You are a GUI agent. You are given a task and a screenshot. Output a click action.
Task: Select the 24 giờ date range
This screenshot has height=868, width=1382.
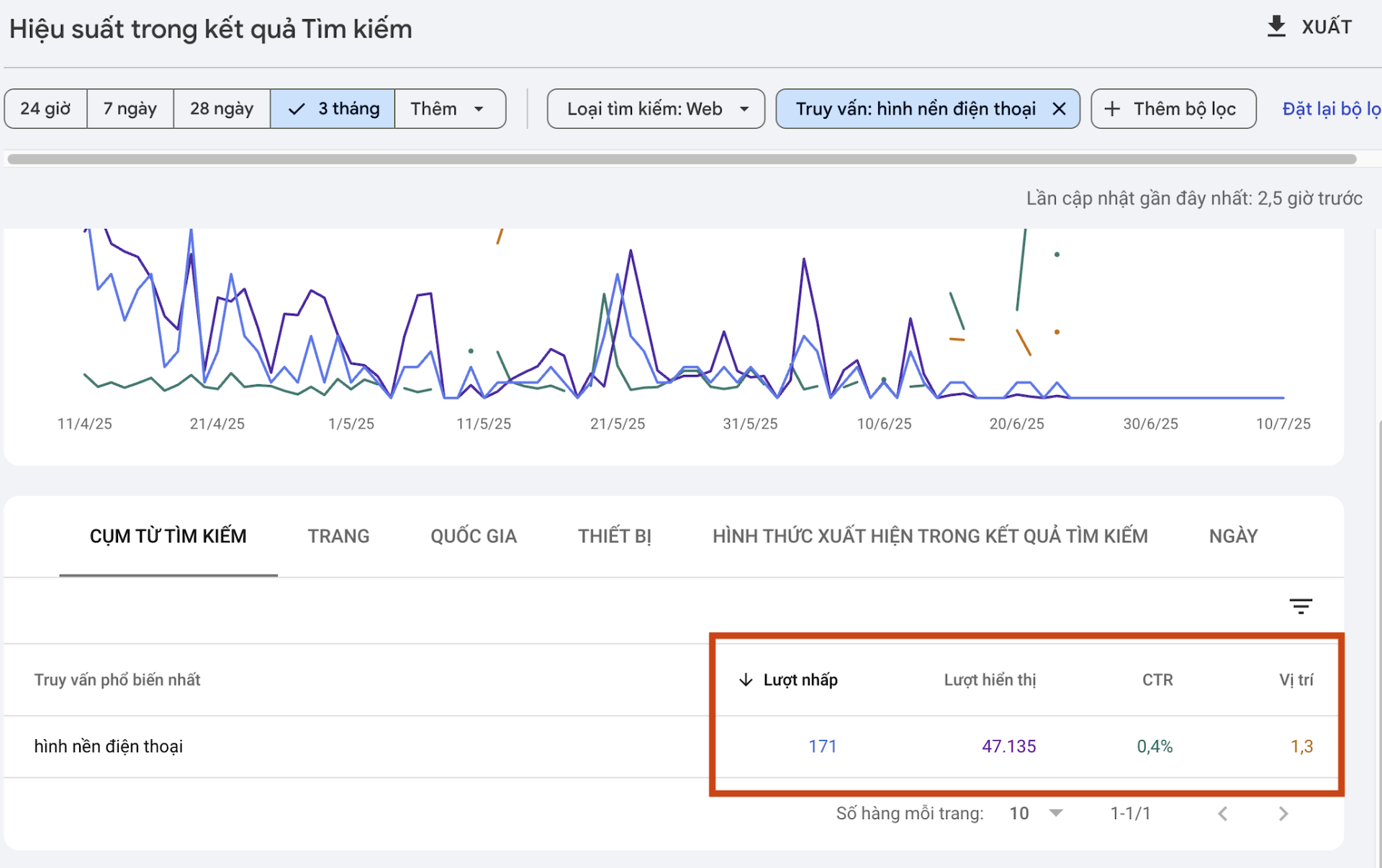45,109
